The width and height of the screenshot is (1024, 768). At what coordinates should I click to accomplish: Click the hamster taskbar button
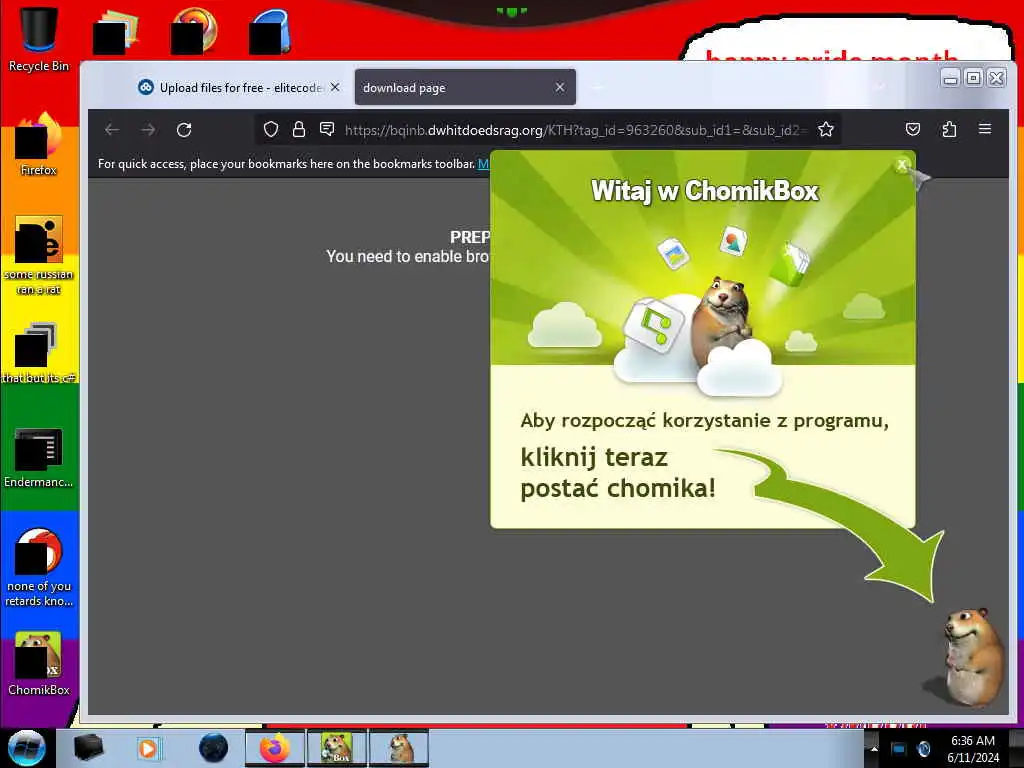(399, 748)
